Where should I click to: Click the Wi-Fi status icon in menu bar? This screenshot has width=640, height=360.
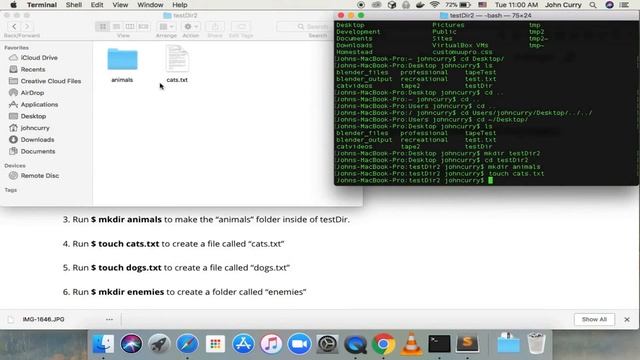[x=435, y=5]
